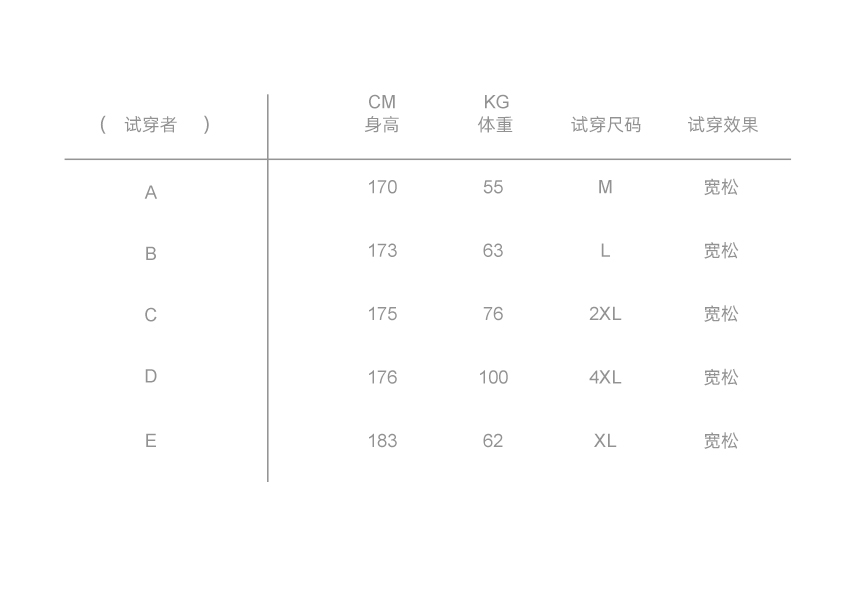Select the height value 183

pyautogui.click(x=382, y=441)
